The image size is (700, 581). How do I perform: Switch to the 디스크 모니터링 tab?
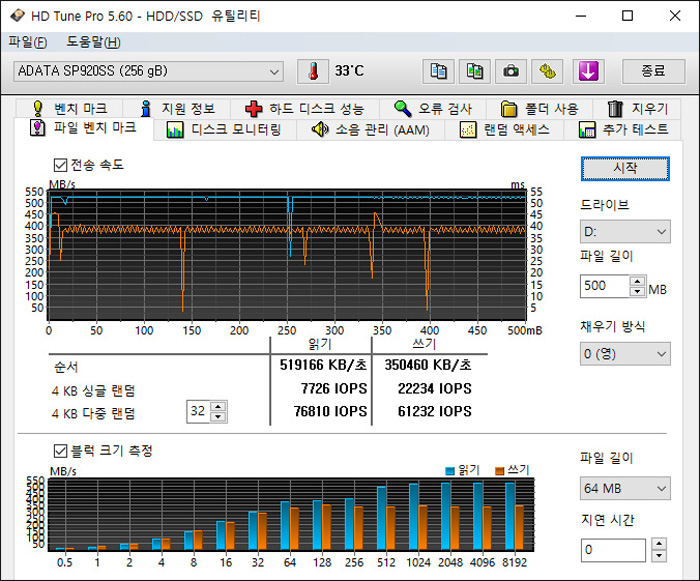pyautogui.click(x=225, y=130)
